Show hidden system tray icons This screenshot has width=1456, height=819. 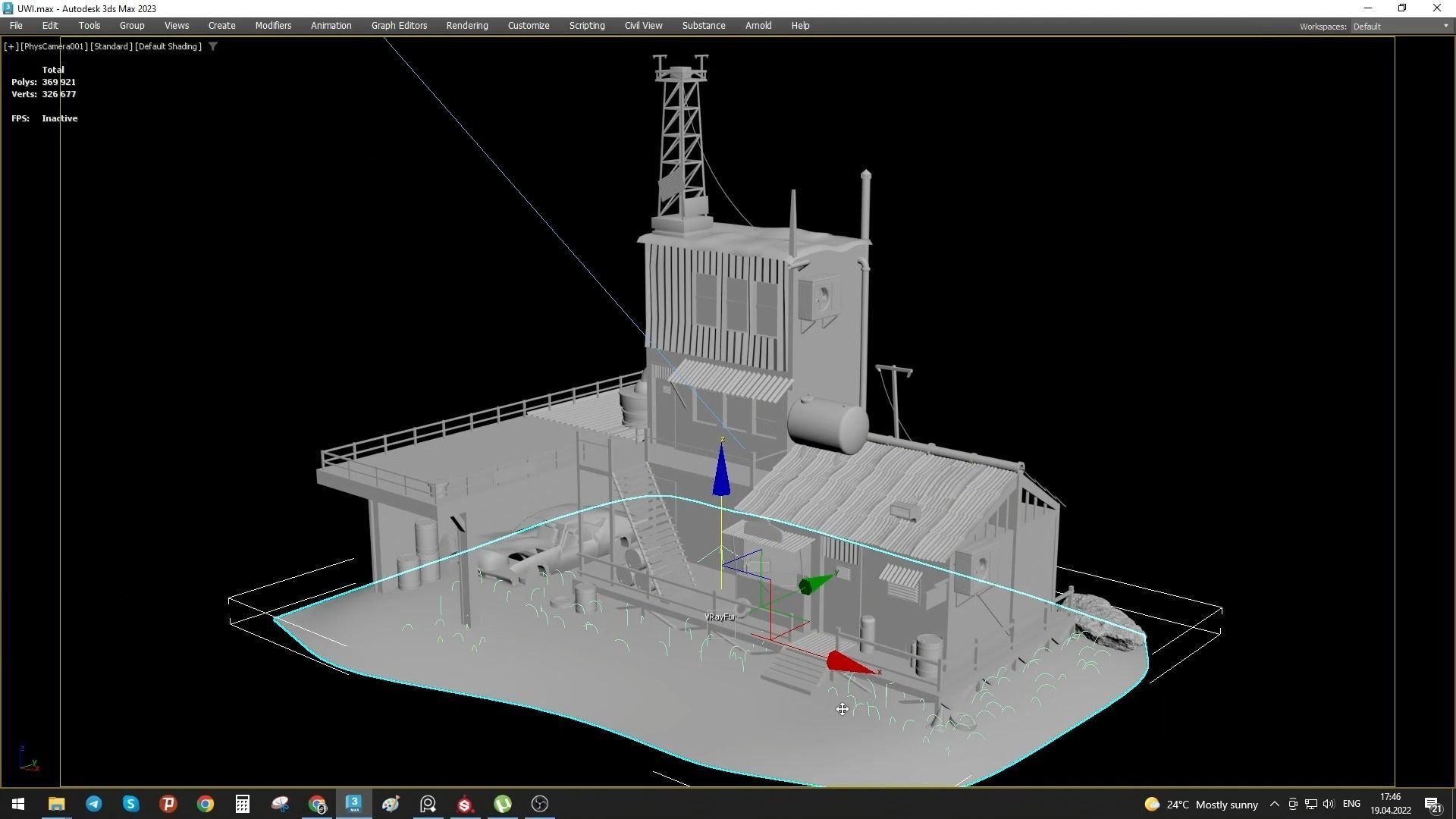point(1275,804)
